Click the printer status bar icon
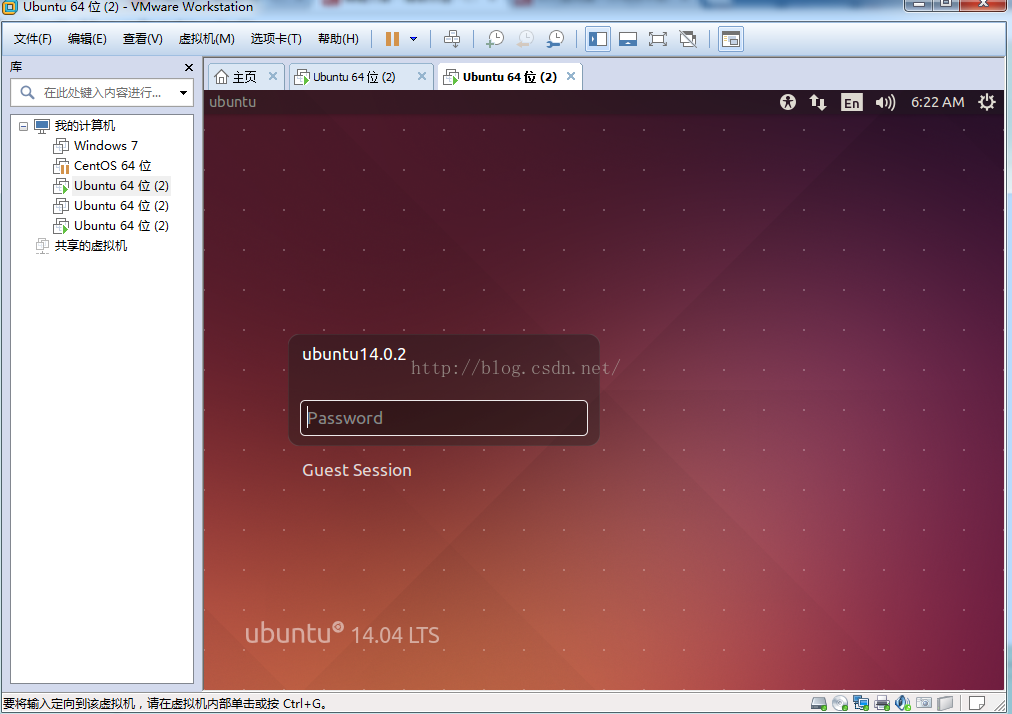The width and height of the screenshot is (1012, 714). tap(882, 703)
